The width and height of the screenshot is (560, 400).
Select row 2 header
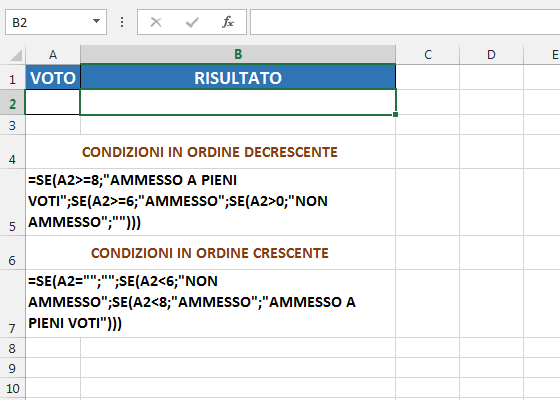pos(12,102)
